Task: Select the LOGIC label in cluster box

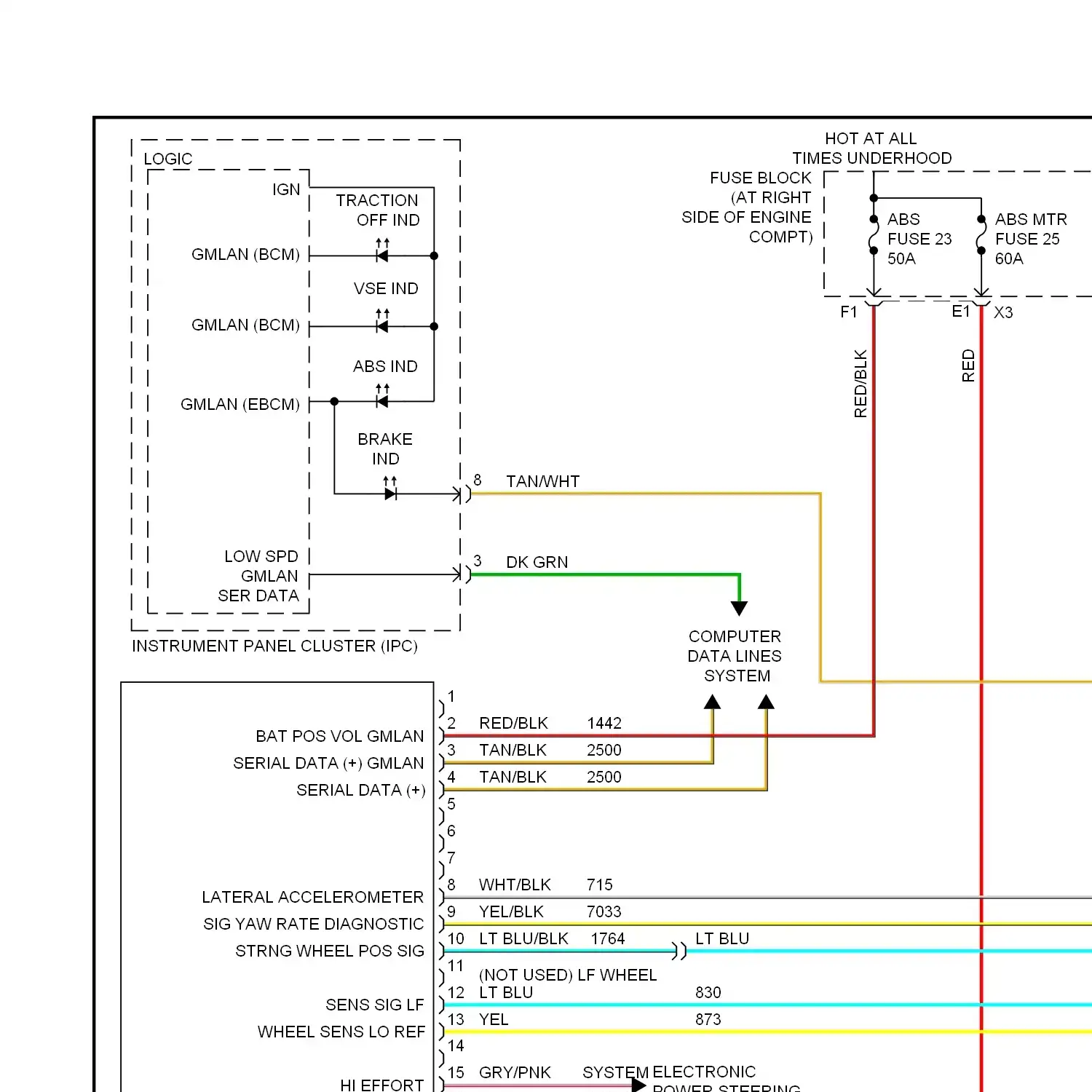Action: pos(168,159)
